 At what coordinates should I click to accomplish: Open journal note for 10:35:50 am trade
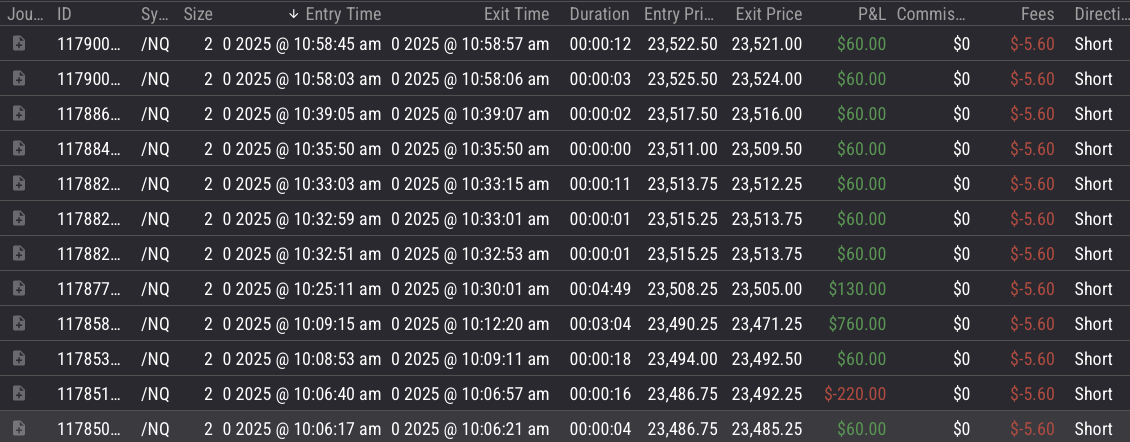click(18, 149)
